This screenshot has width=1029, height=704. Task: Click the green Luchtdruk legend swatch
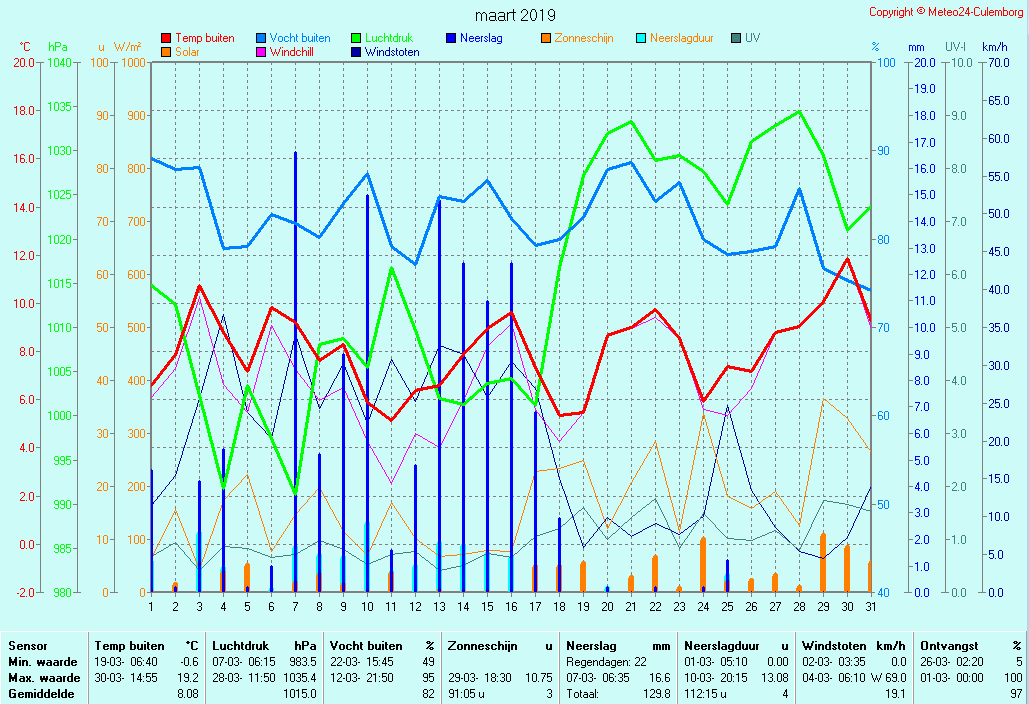(355, 38)
